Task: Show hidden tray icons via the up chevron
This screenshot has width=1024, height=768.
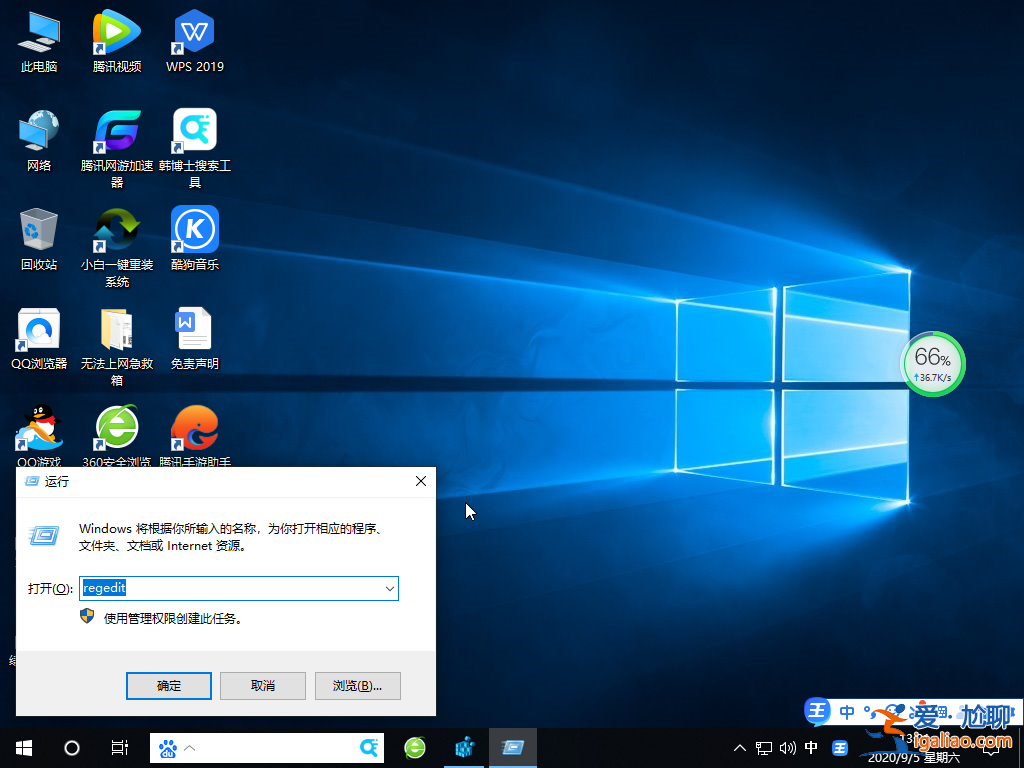Action: click(739, 747)
